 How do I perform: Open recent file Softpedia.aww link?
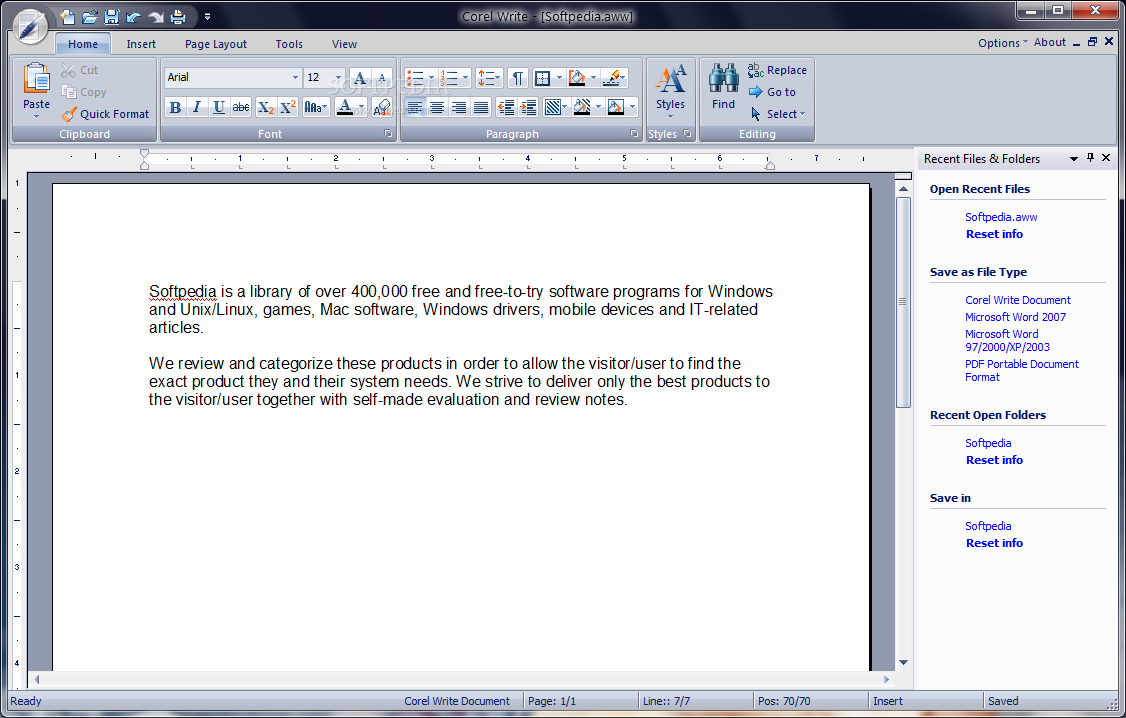click(1001, 217)
